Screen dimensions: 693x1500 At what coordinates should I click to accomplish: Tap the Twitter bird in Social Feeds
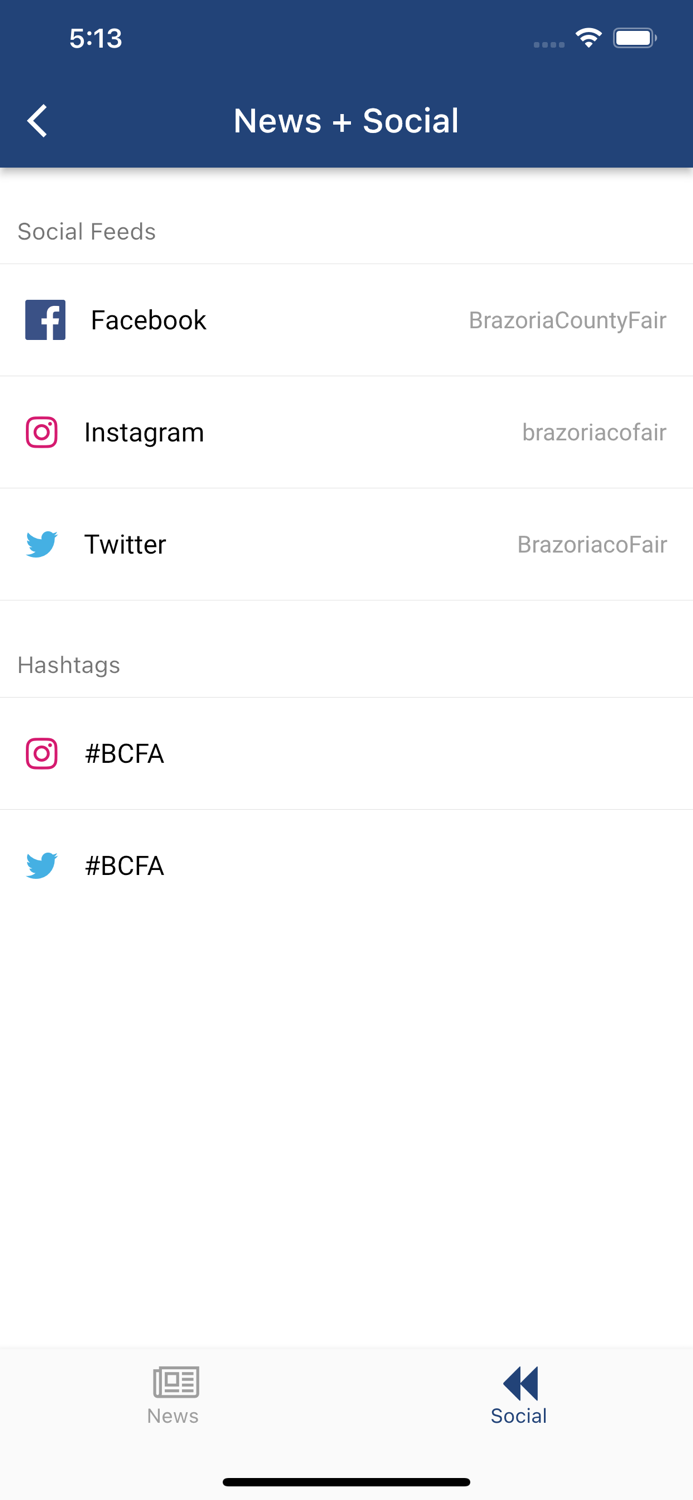(42, 544)
